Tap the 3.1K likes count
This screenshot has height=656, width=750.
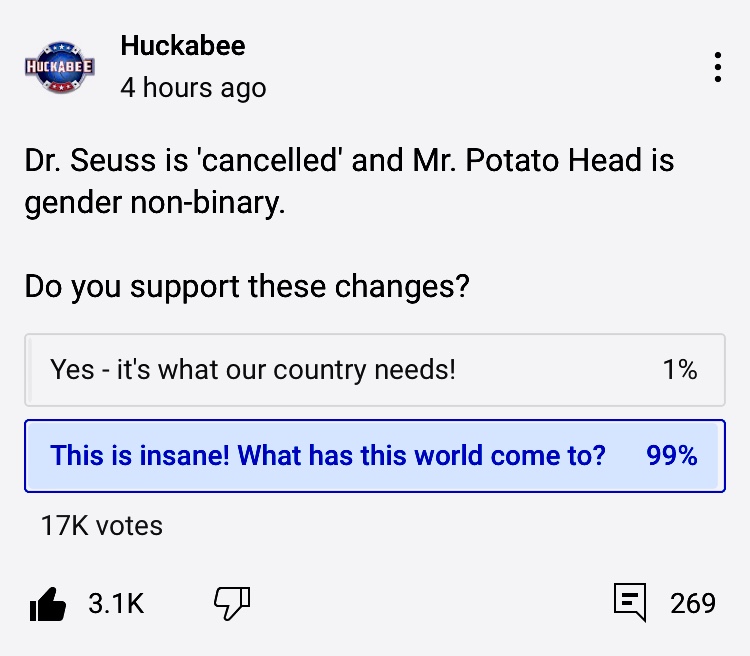[116, 603]
